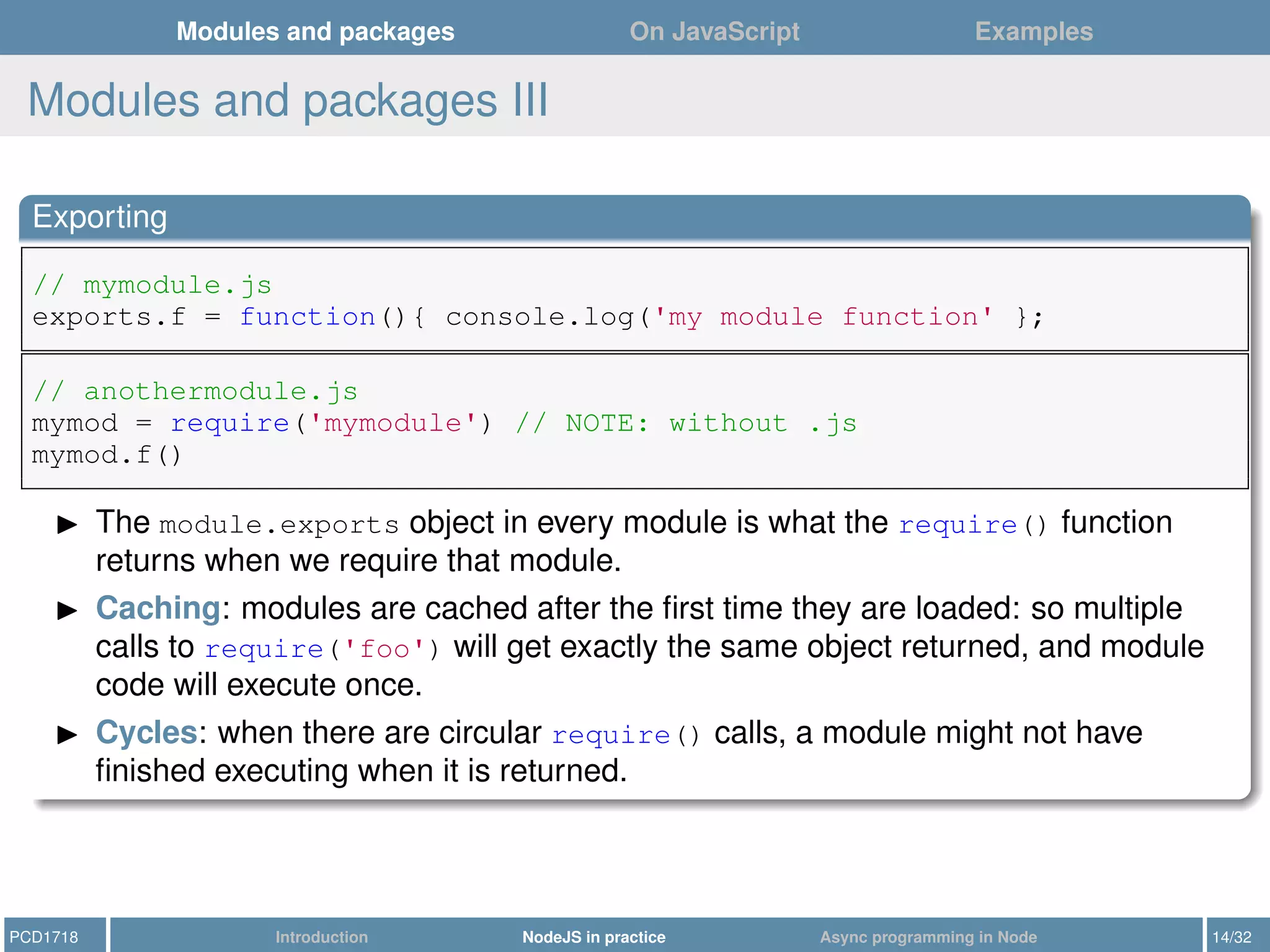
Task: Click the slide title 'Modules and packages III'
Action: 288,100
